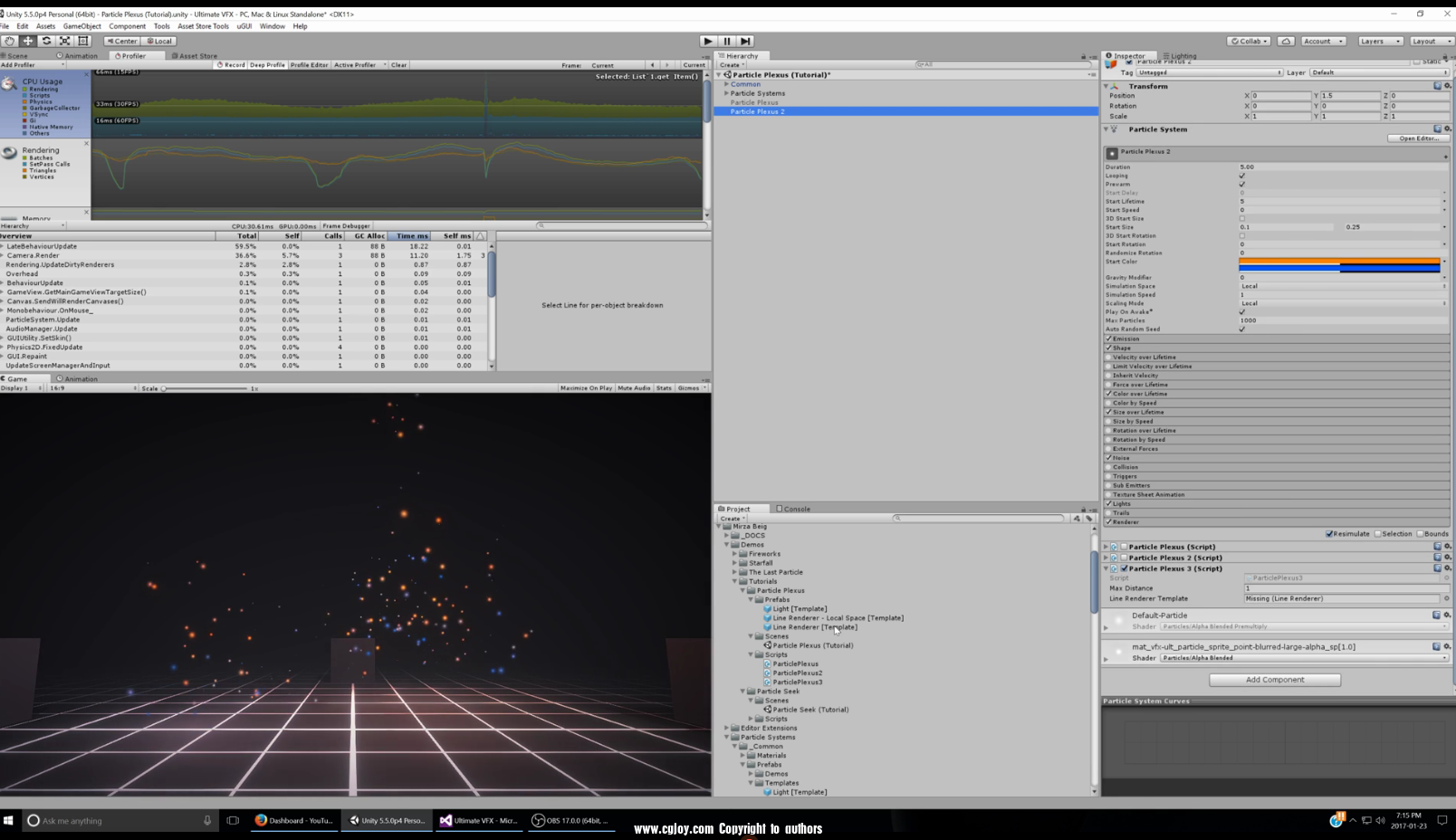The height and width of the screenshot is (840, 1456).
Task: Open the Account dropdown
Action: [x=1323, y=41]
